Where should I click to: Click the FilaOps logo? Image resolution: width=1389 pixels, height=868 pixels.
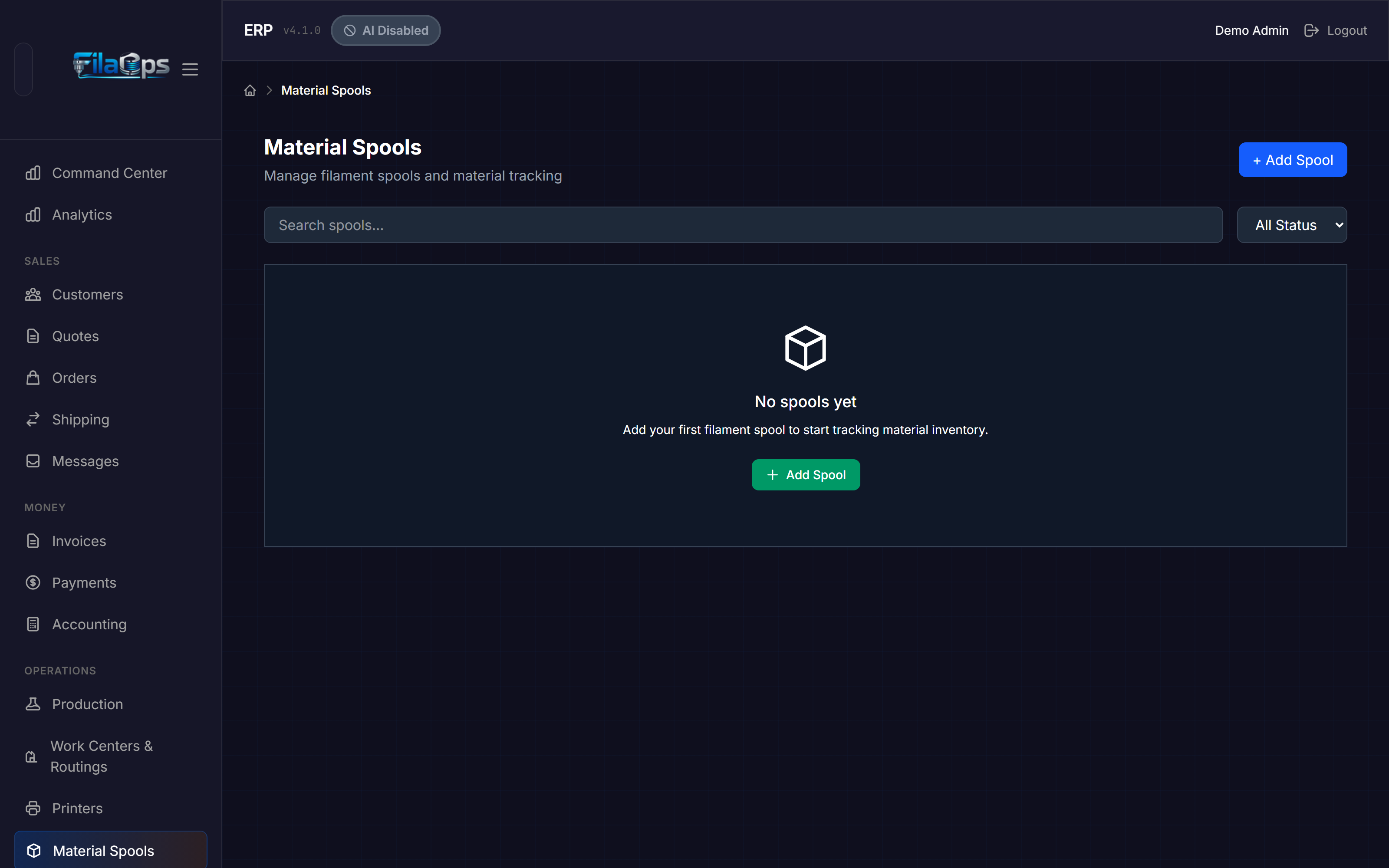(x=121, y=66)
